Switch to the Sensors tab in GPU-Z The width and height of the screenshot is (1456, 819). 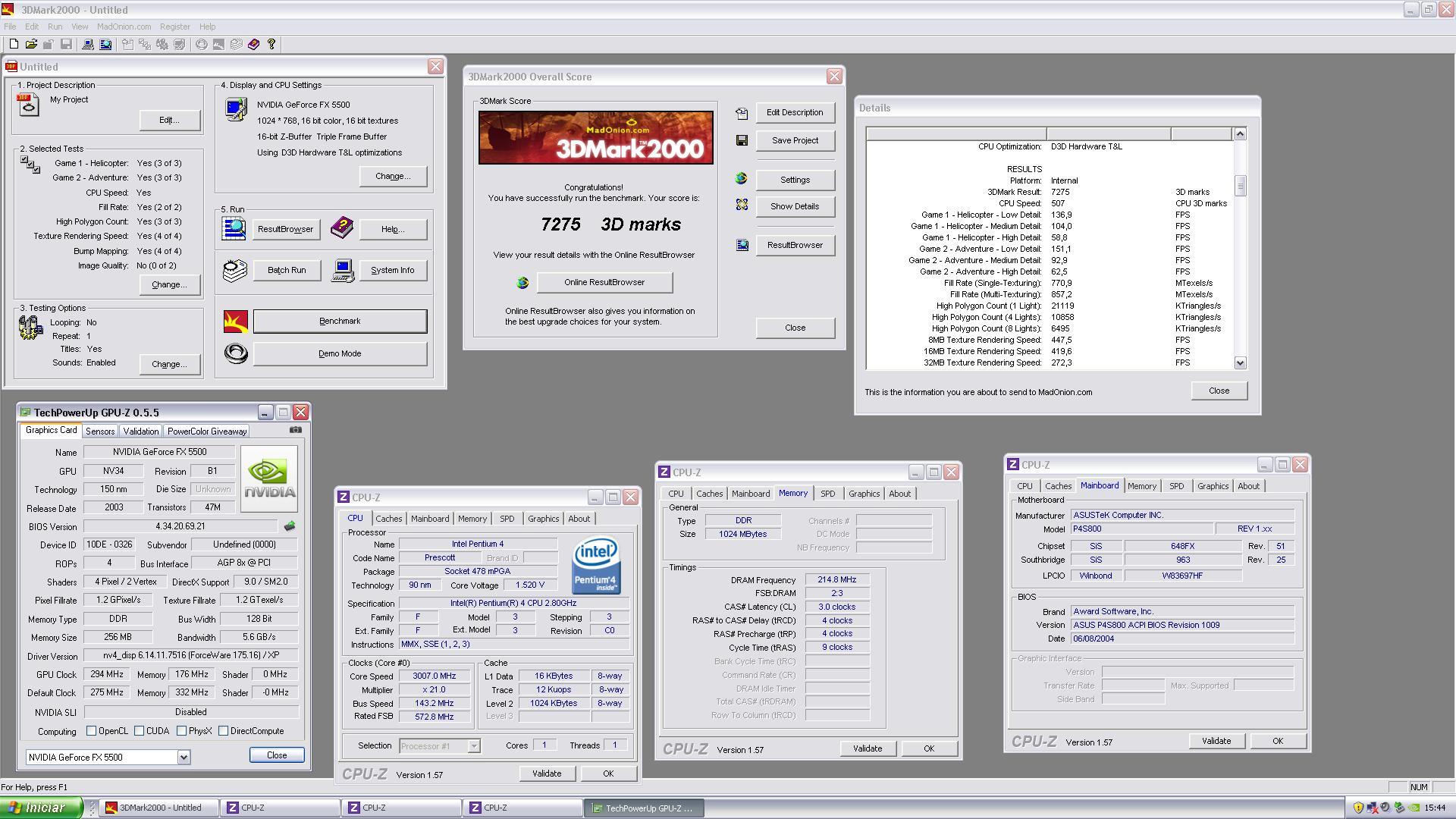pos(100,431)
